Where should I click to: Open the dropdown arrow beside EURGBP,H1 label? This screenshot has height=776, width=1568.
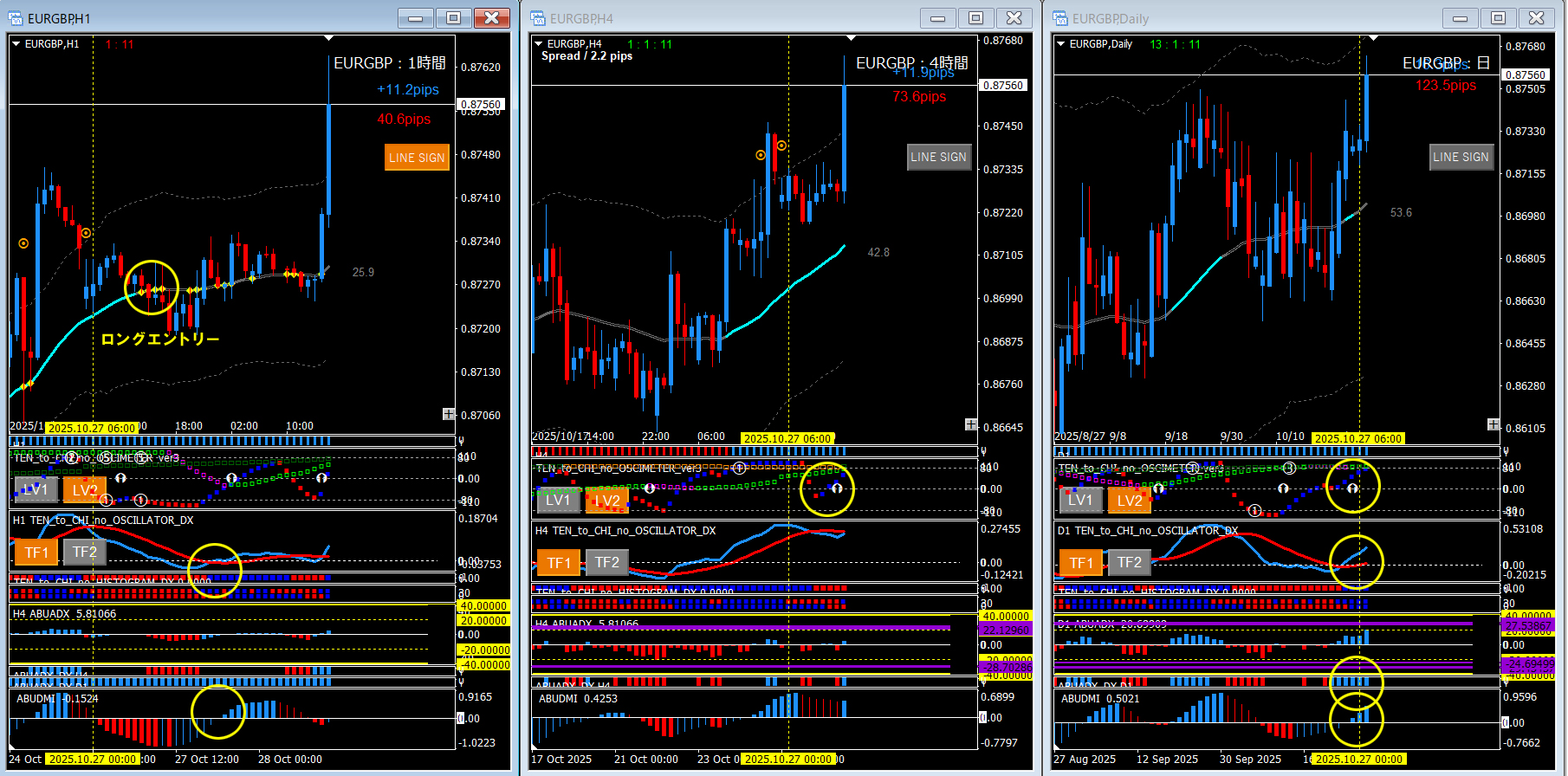point(16,44)
